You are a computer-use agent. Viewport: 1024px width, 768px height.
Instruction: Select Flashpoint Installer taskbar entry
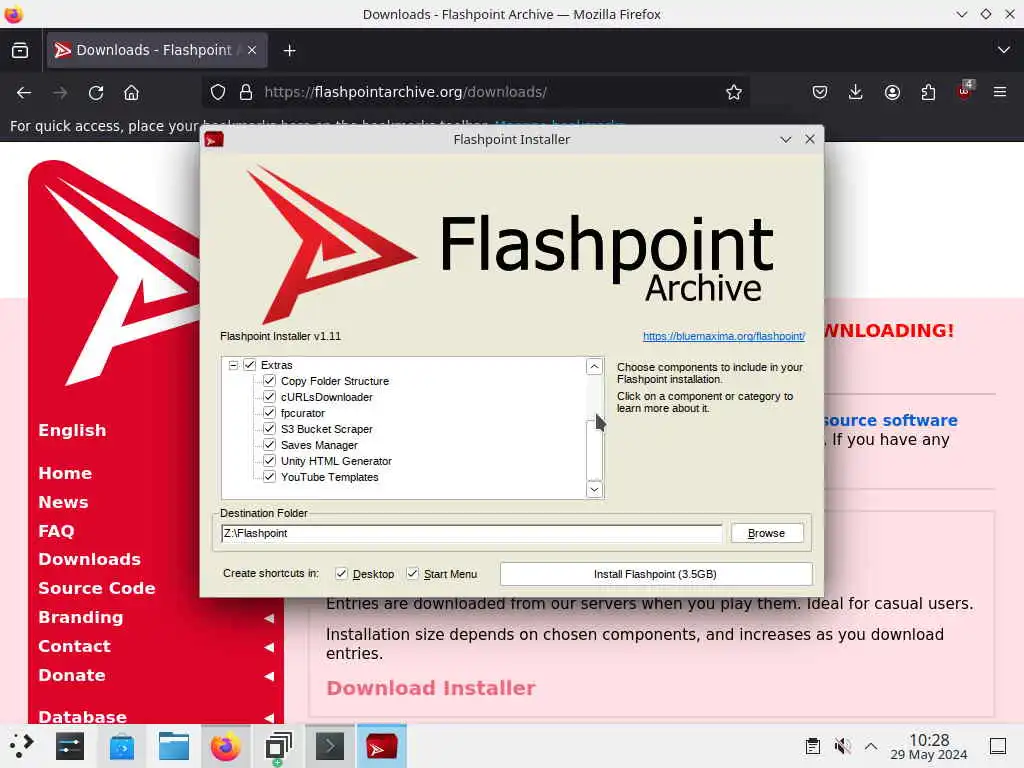pyautogui.click(x=381, y=746)
